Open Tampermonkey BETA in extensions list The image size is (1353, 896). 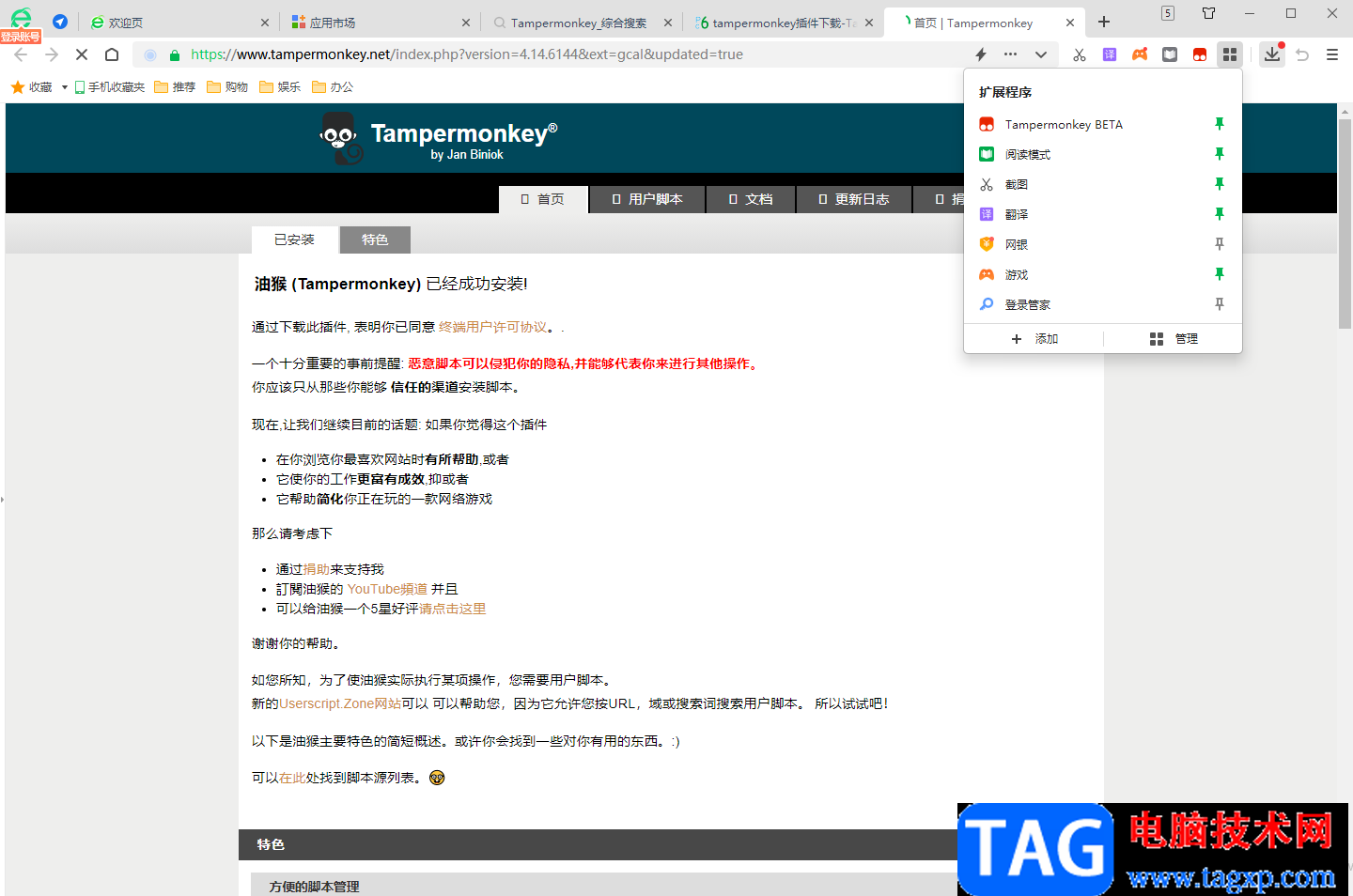[x=1064, y=124]
